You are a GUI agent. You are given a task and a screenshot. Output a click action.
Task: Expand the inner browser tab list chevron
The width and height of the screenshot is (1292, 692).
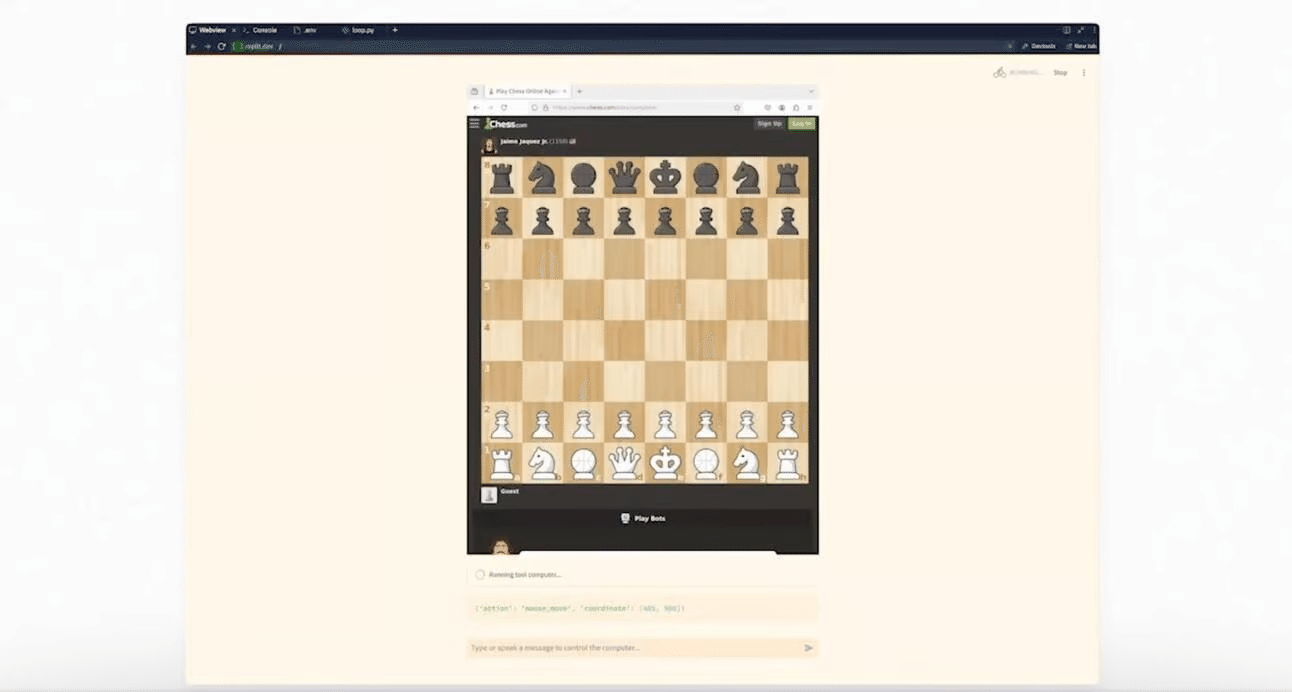pyautogui.click(x=810, y=91)
